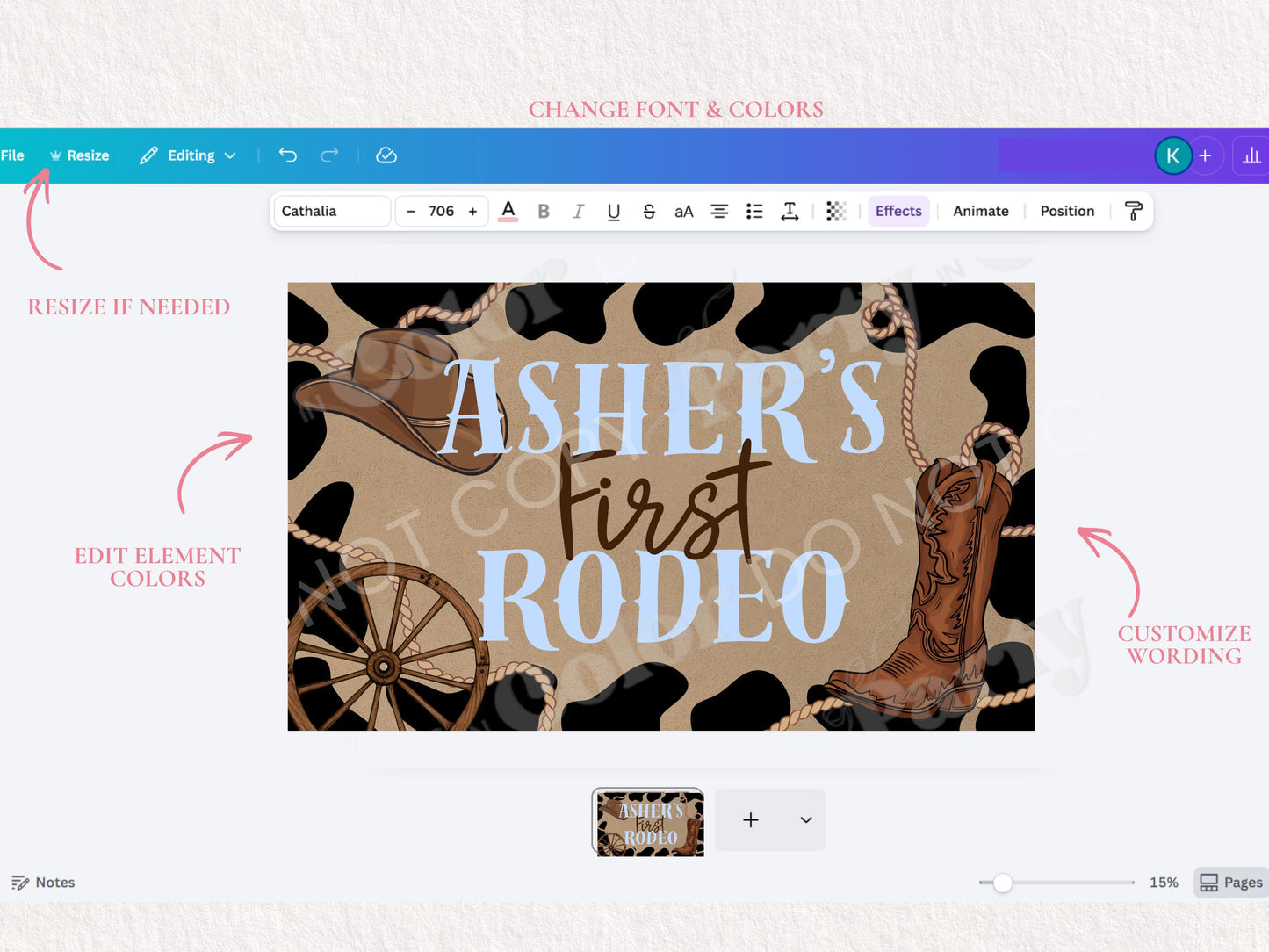Open the text color picker
This screenshot has width=1269, height=952.
(508, 211)
